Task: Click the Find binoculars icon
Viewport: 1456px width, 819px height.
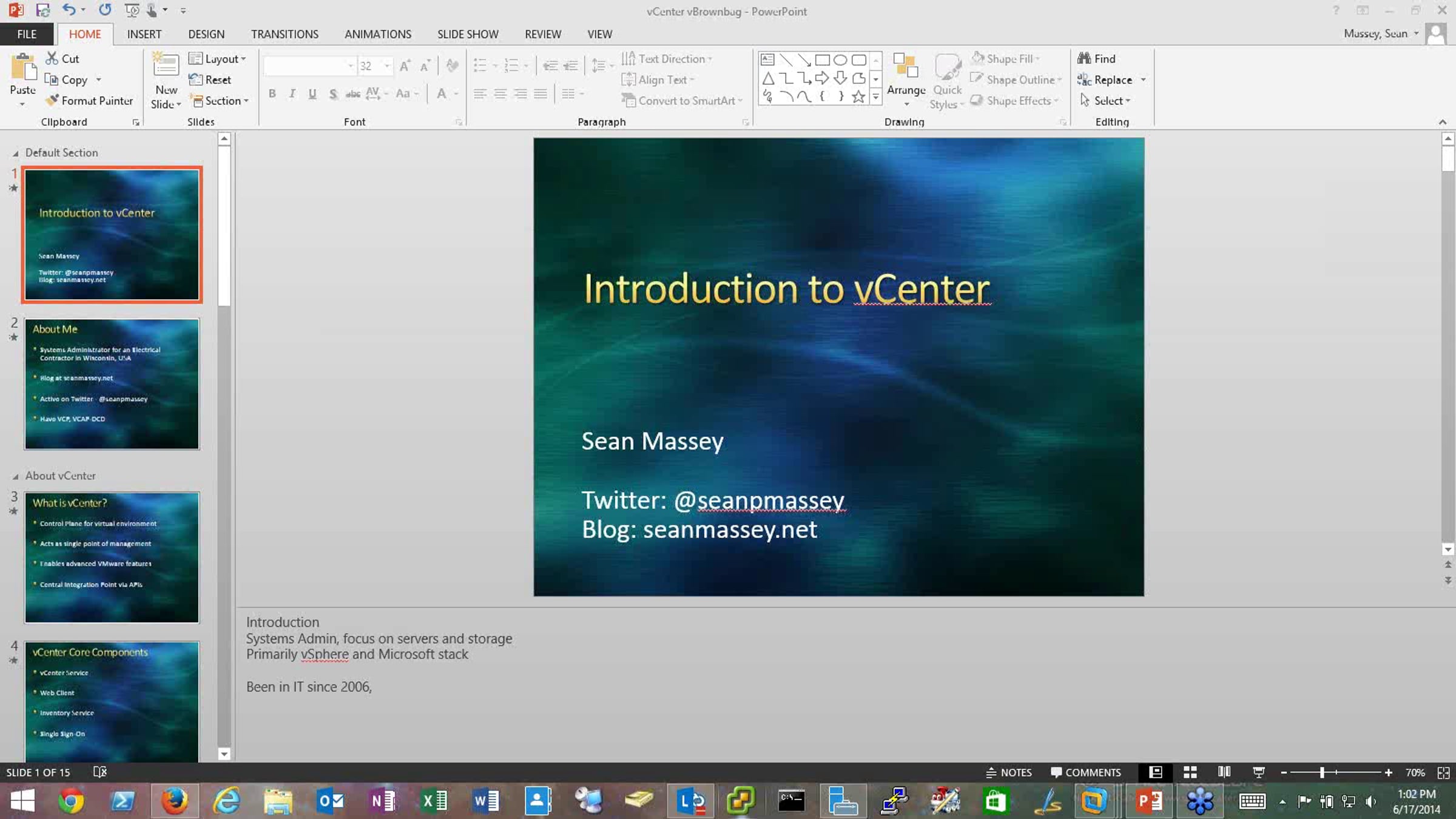Action: point(1084,59)
